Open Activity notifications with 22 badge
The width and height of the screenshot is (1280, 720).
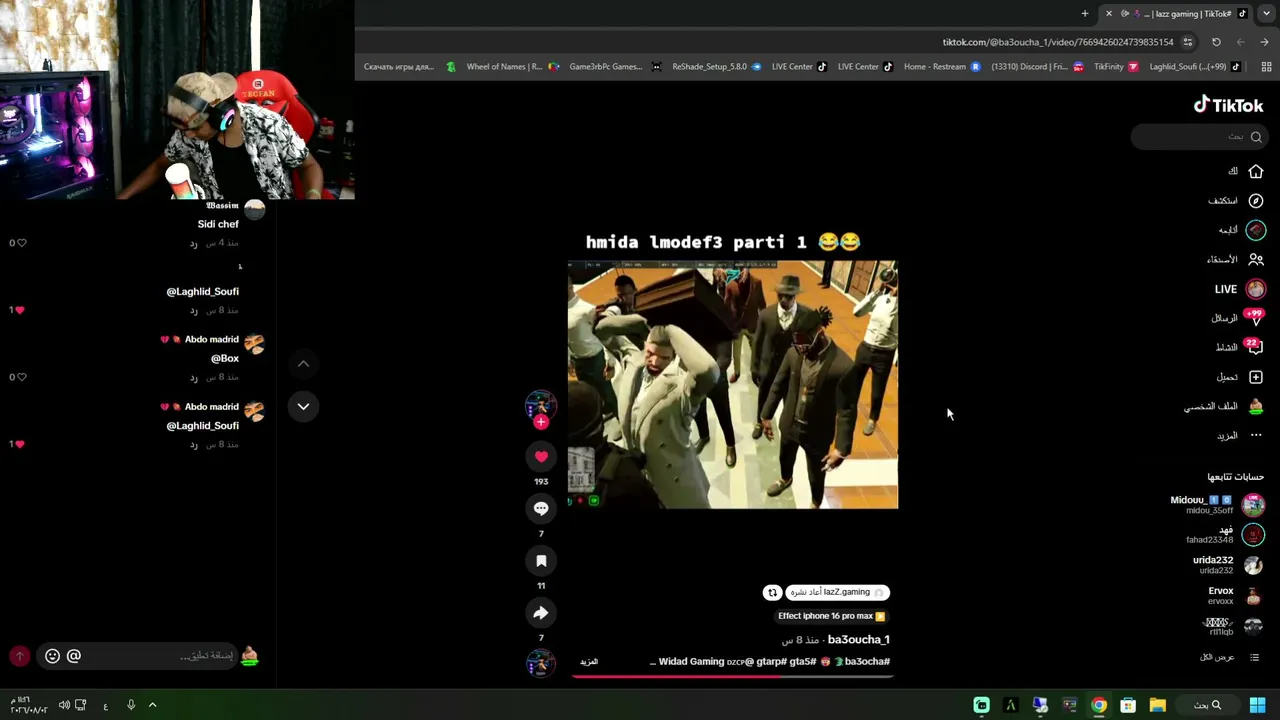click(1255, 347)
